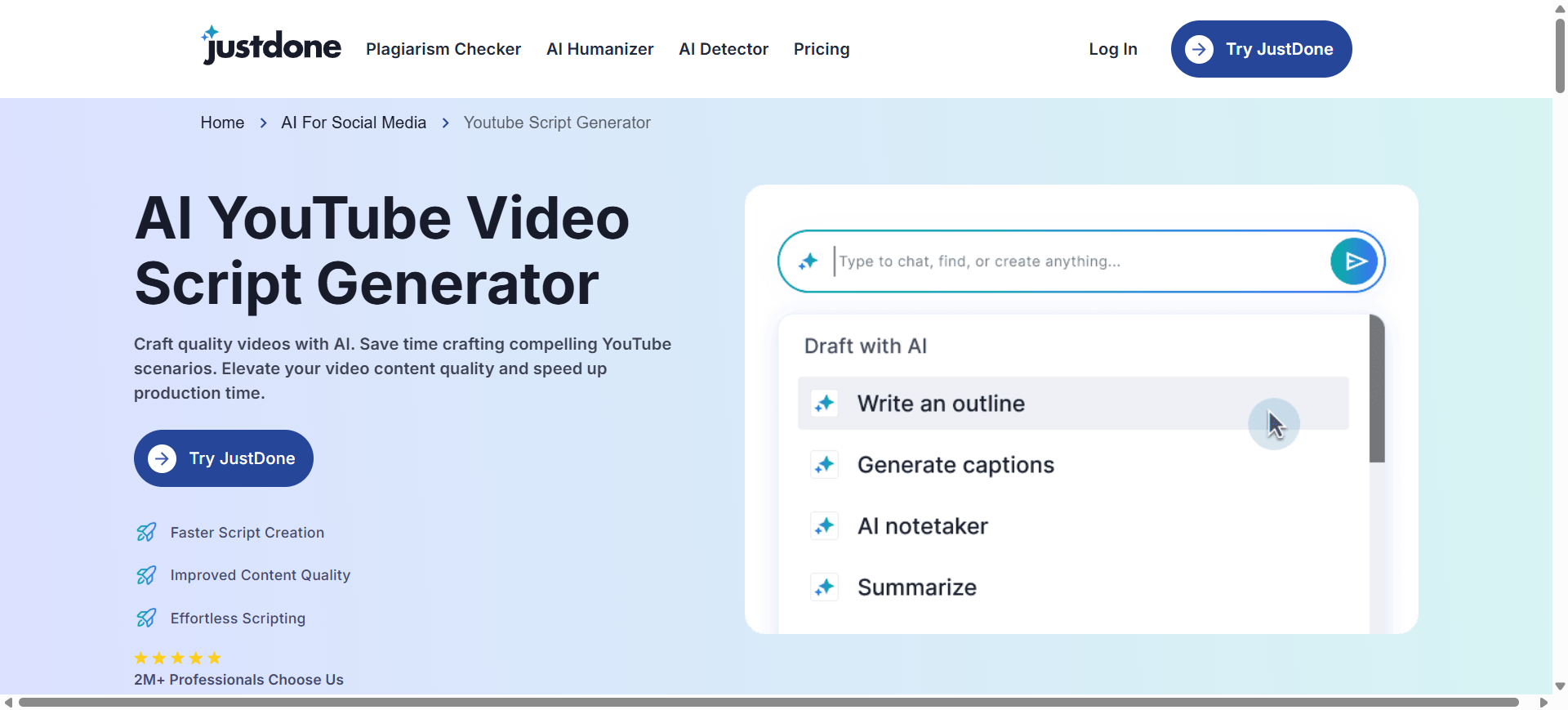The height and width of the screenshot is (710, 1568).
Task: Click the horizontal scrollbar at page bottom
Action: click(x=768, y=703)
